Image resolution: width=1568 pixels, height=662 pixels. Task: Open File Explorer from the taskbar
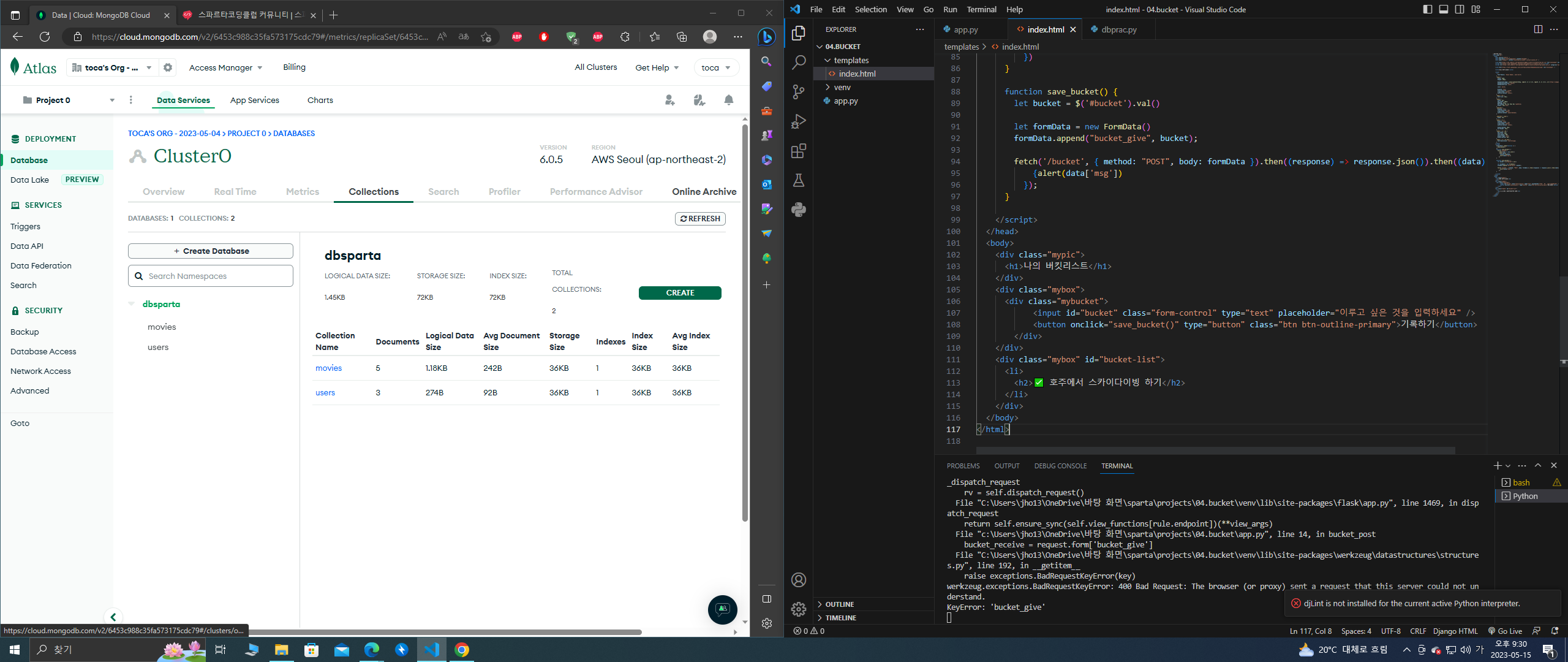point(281,650)
